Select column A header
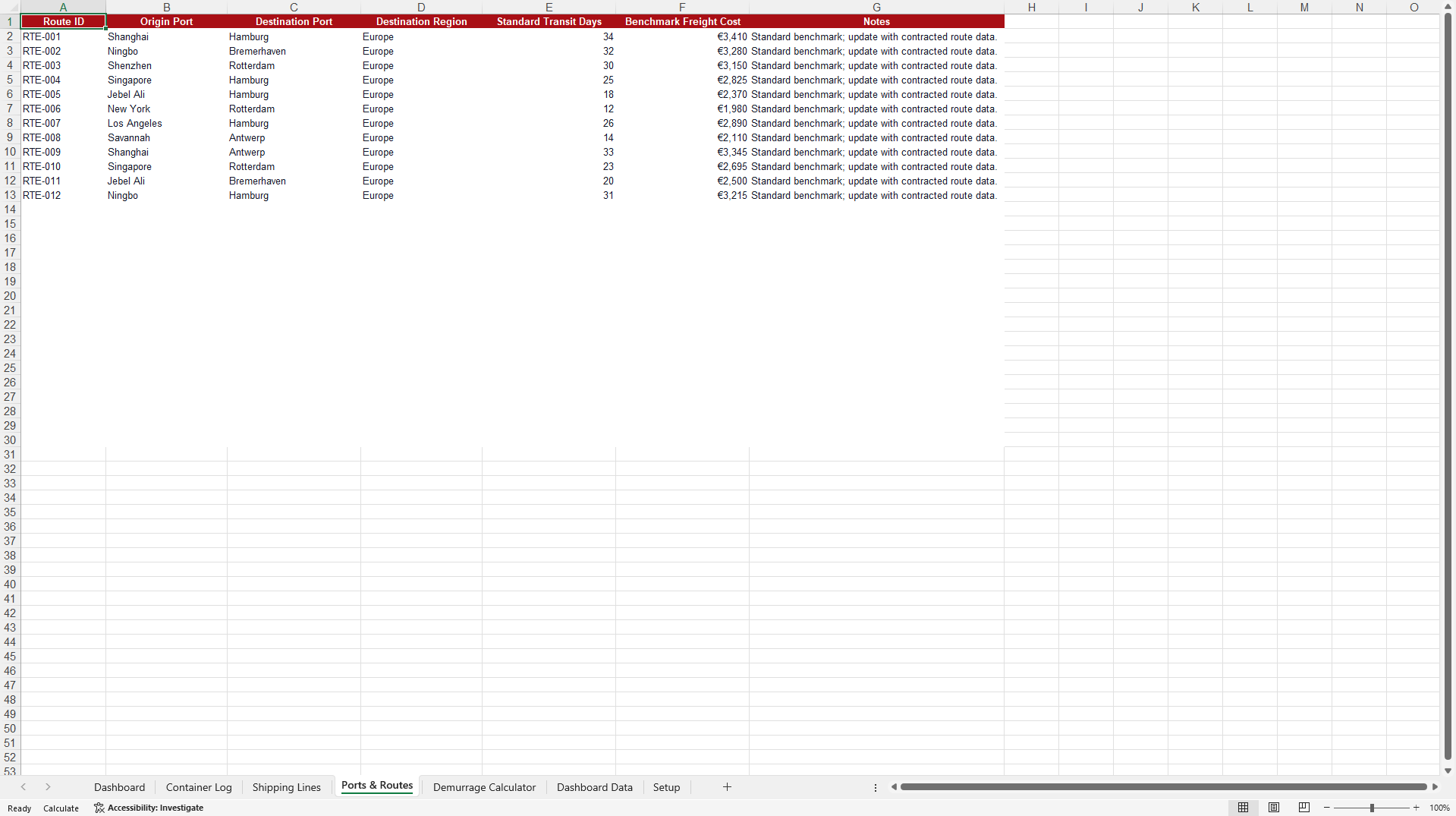The image size is (1456, 816). [63, 7]
